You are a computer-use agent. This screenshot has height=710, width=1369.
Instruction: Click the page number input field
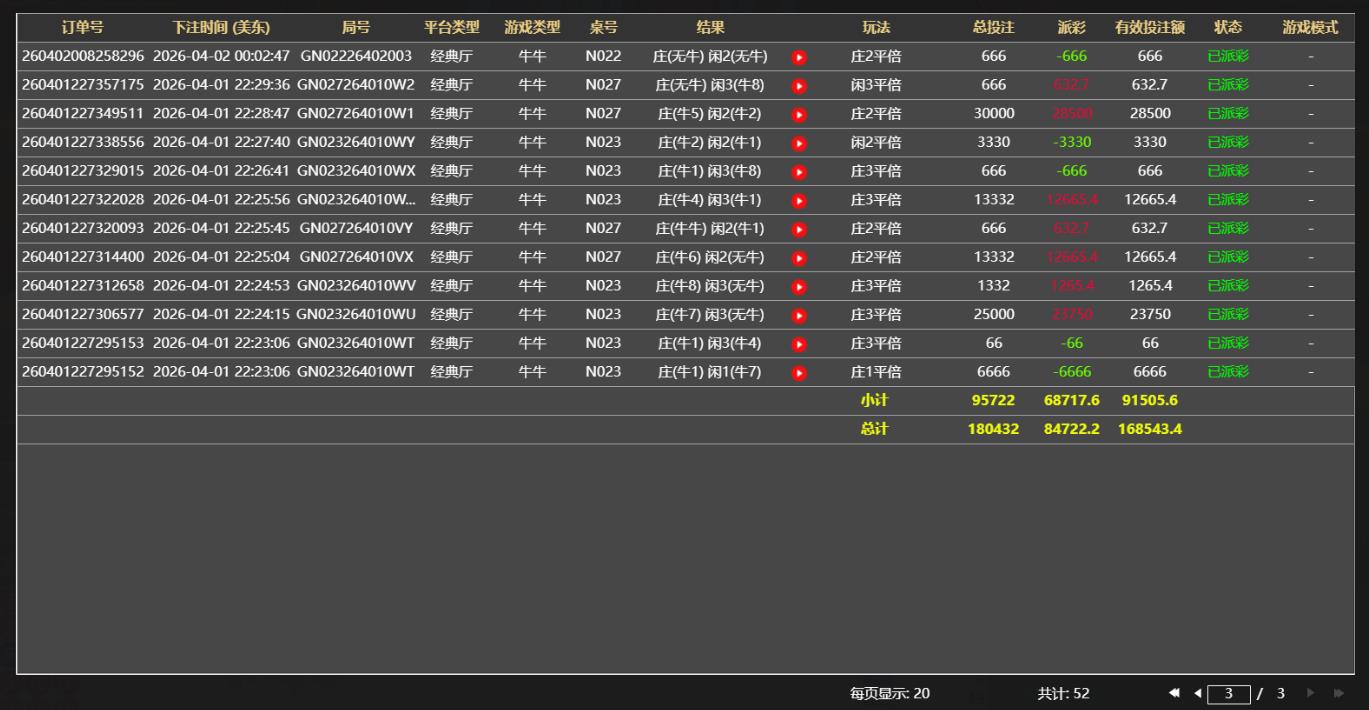pyautogui.click(x=1228, y=694)
